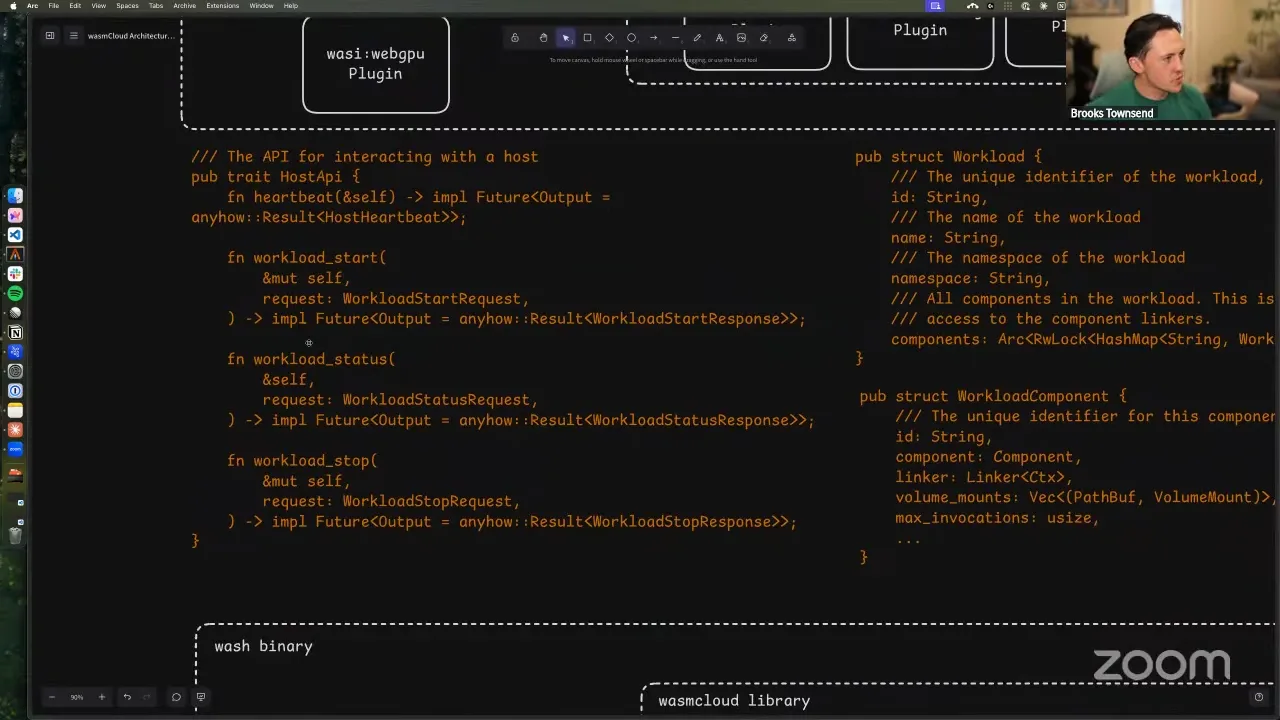Zoom out with the minus button
The image size is (1280, 720).
point(52,697)
